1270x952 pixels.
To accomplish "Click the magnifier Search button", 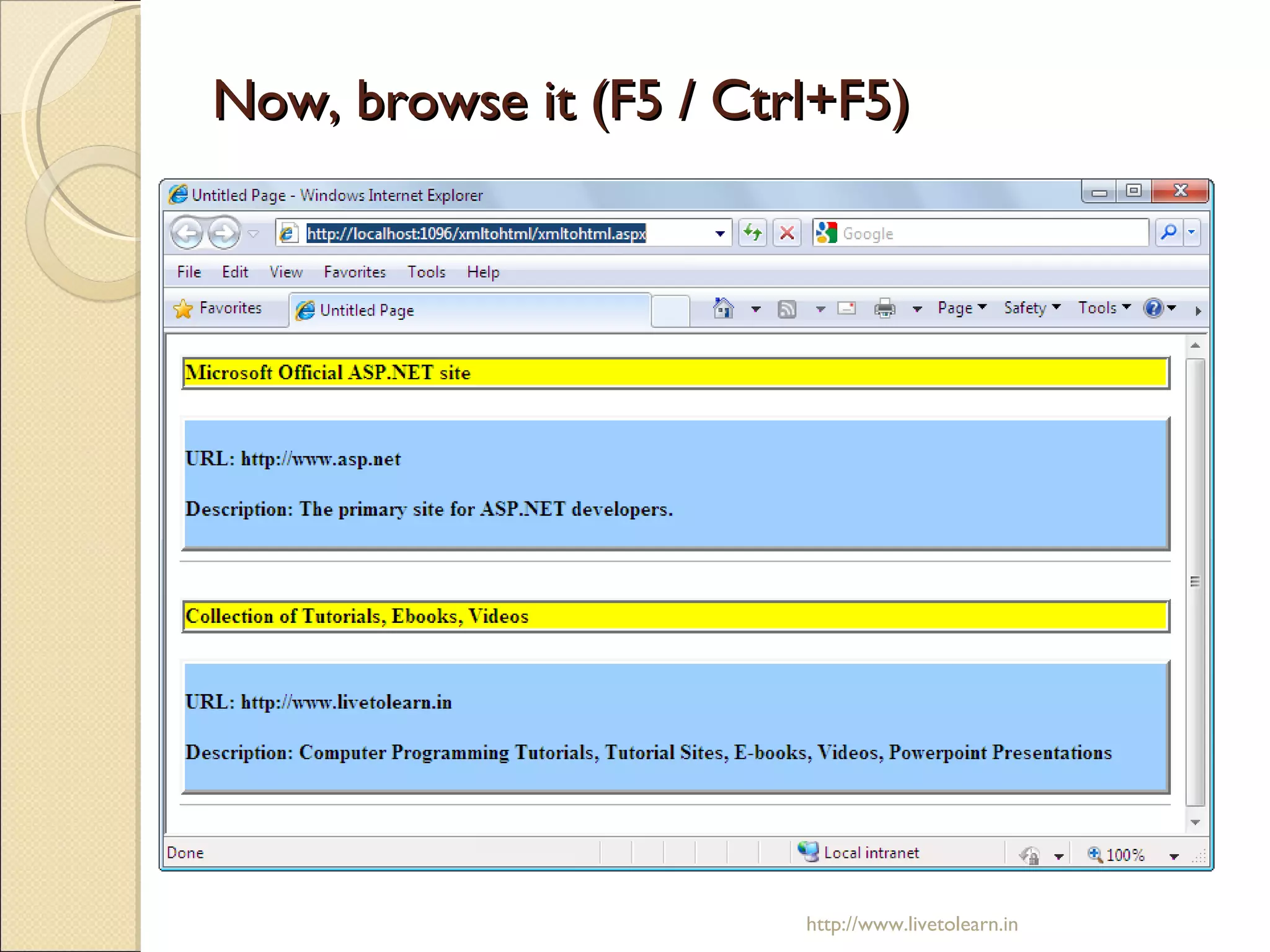I will click(1169, 232).
